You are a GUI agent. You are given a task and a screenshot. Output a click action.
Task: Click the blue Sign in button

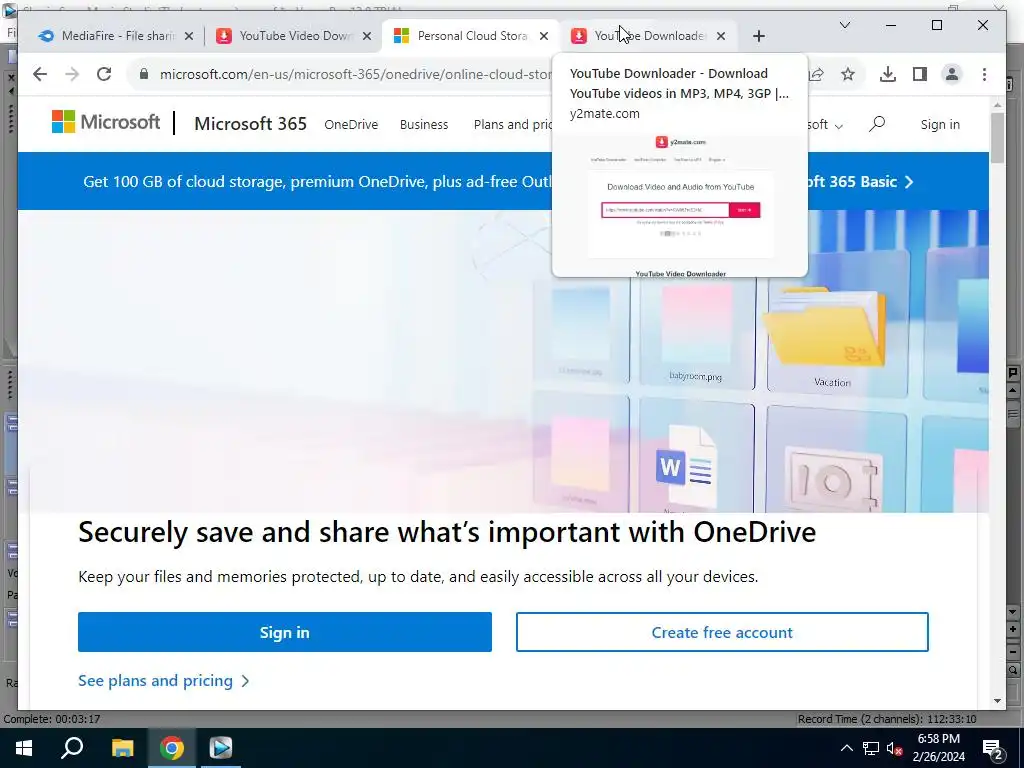(x=285, y=632)
